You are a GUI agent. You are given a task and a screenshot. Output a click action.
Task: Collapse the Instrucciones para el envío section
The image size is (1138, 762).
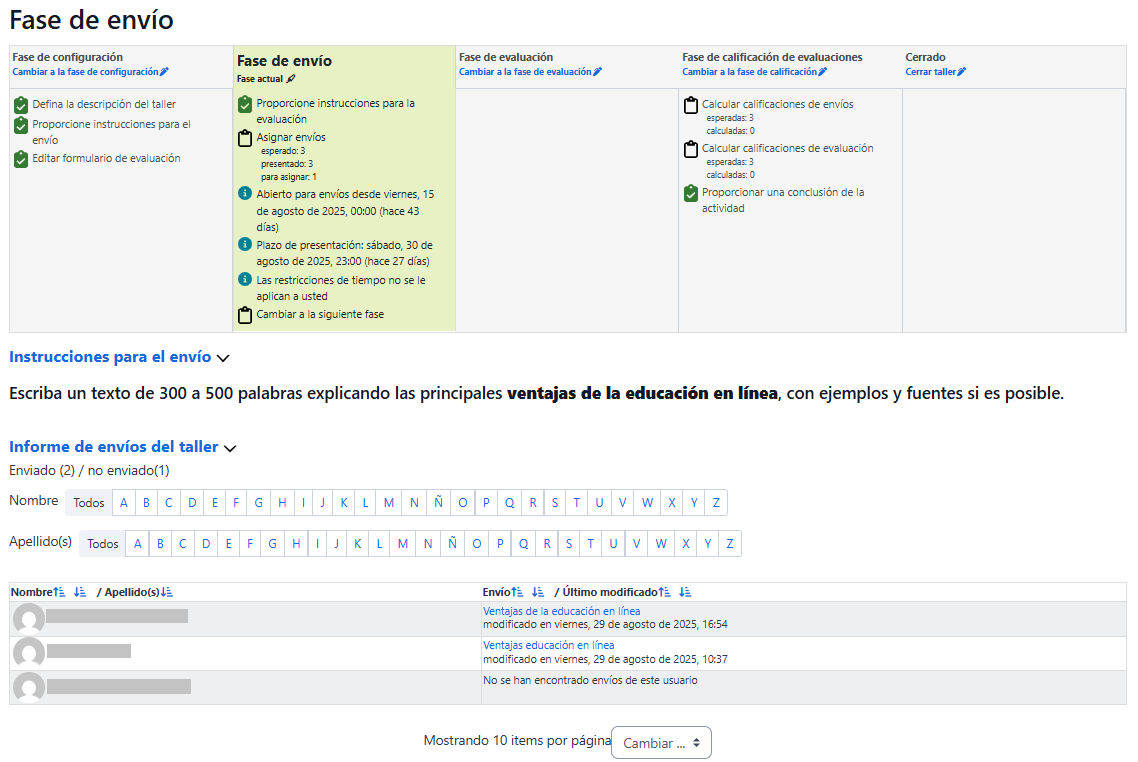click(223, 357)
